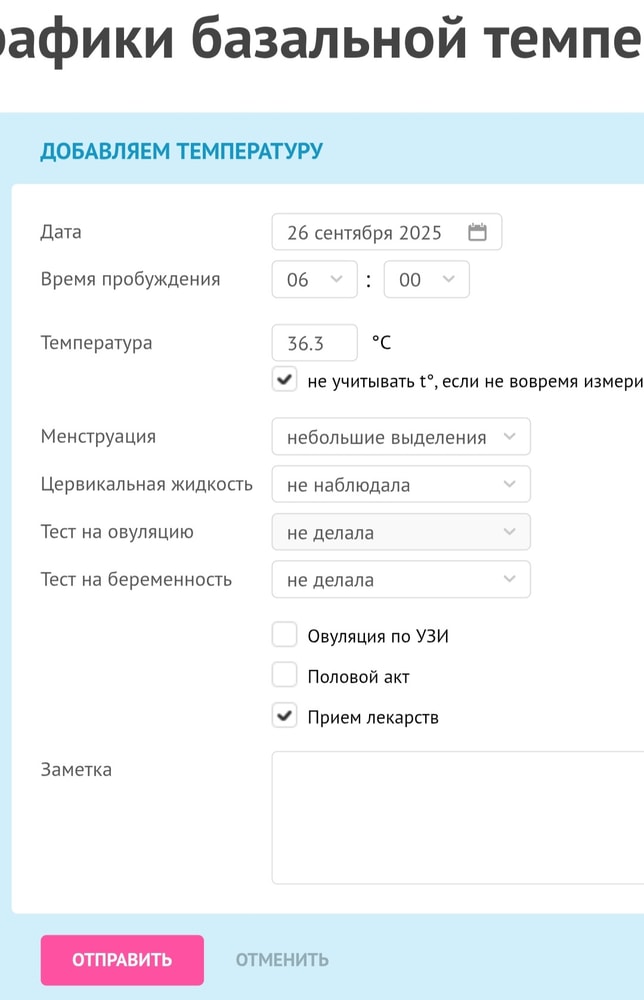The width and height of the screenshot is (644, 1000).
Task: Uncheck the Прием лекарств checkbox
Action: click(285, 716)
